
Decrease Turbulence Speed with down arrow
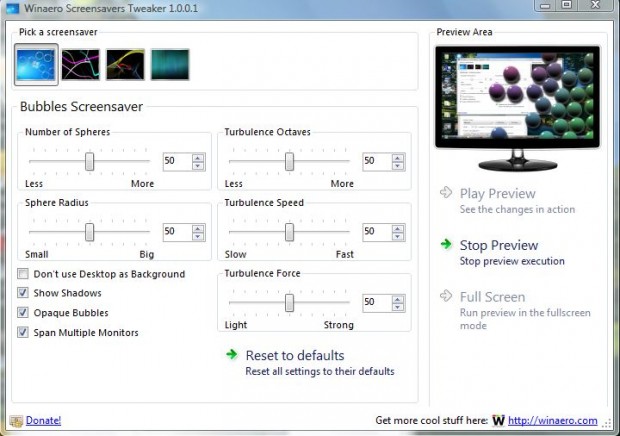click(x=398, y=236)
